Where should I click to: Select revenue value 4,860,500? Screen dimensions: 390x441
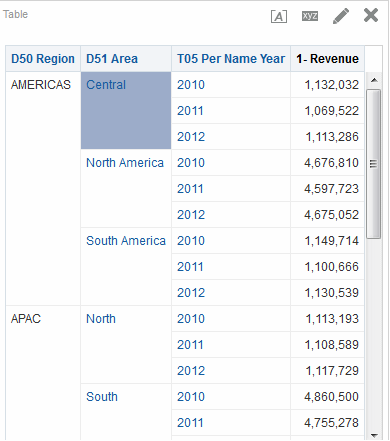(331, 397)
